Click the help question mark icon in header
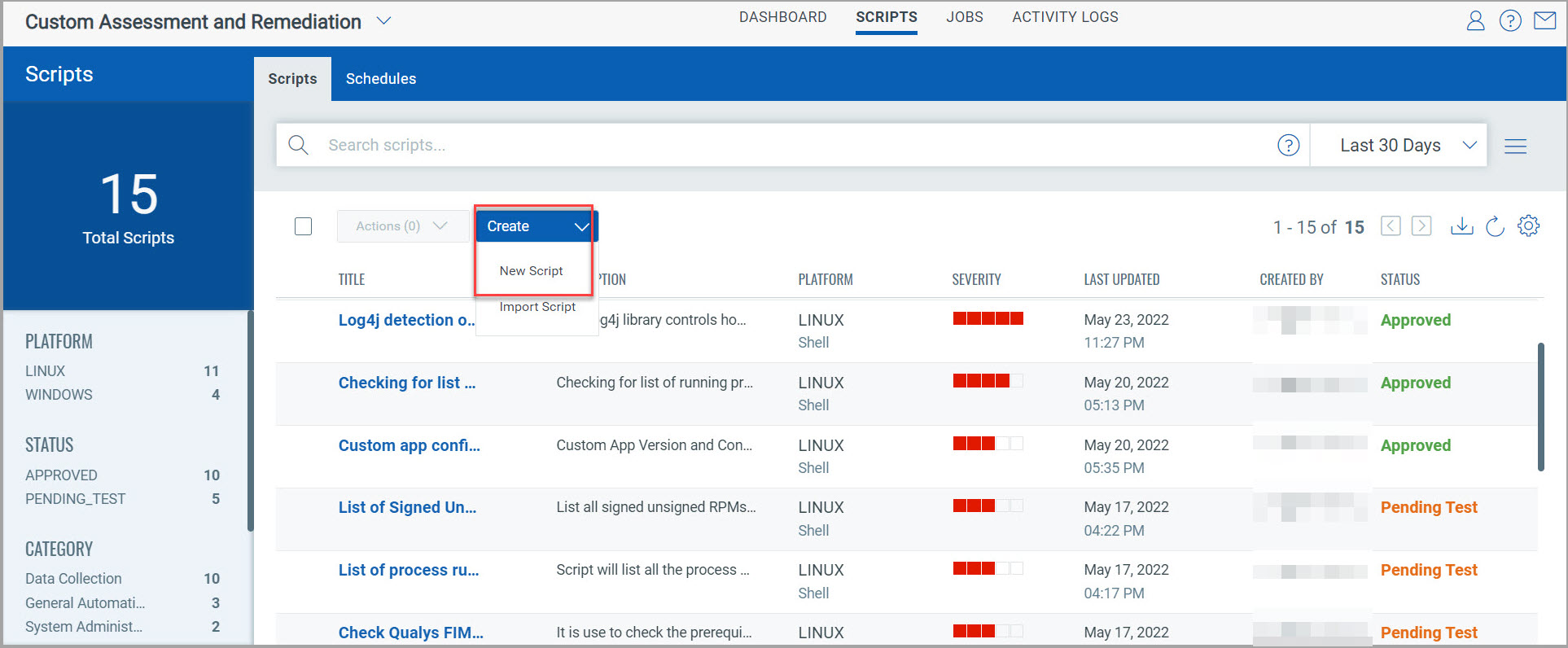Screen dimensions: 1568x648 [1510, 20]
